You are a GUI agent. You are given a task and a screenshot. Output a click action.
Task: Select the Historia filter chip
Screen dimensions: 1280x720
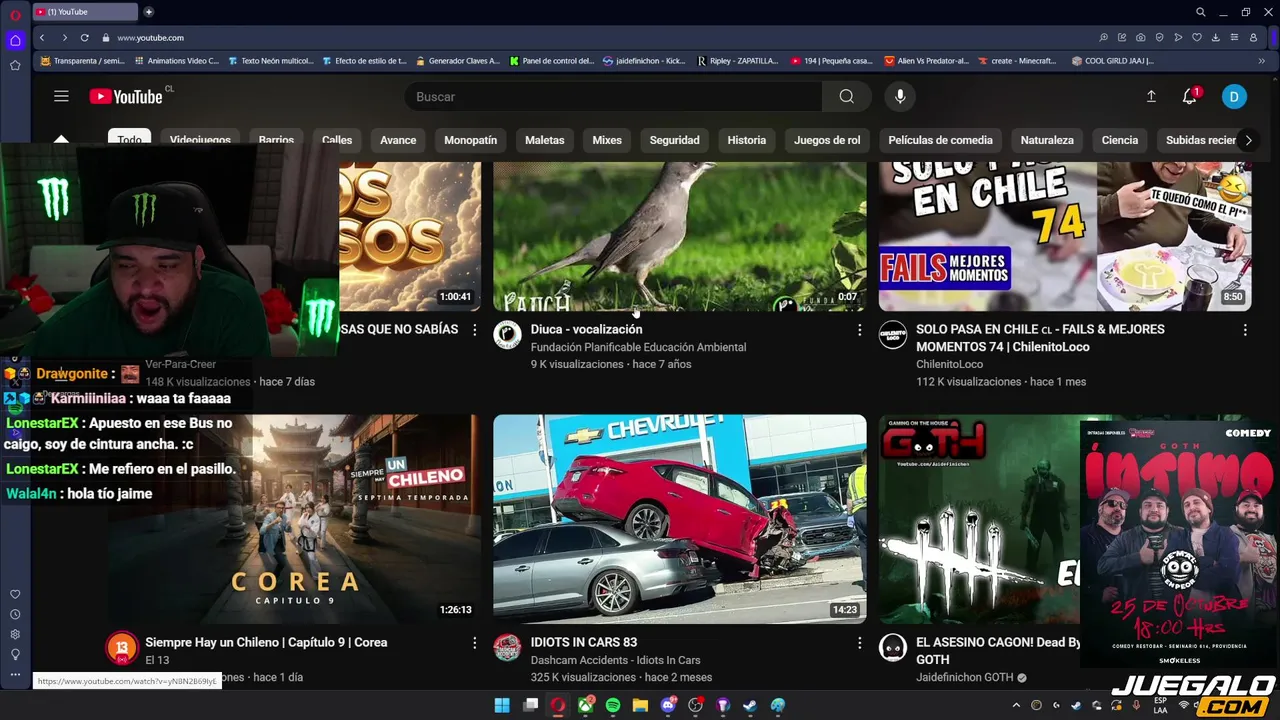point(747,140)
